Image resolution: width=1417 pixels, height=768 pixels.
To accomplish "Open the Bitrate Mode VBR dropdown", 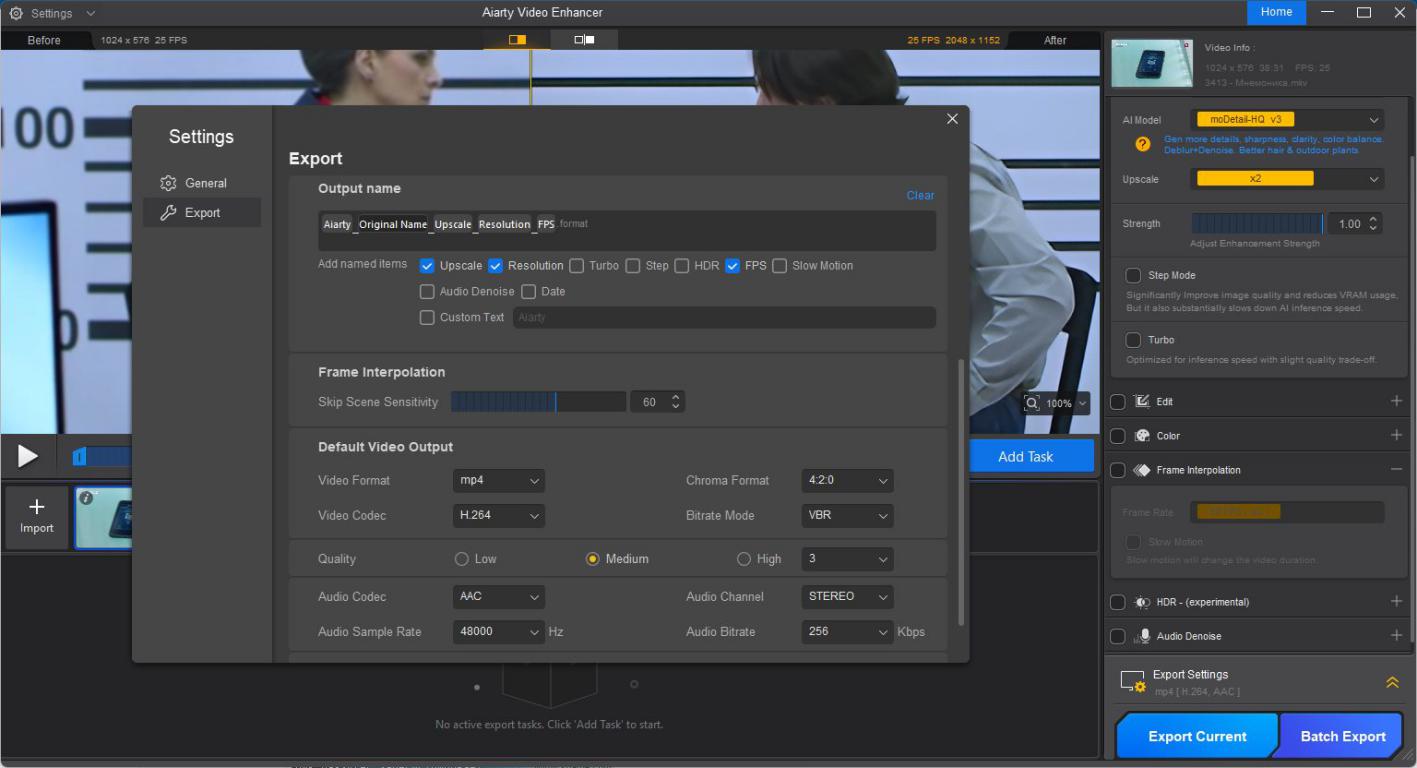I will [847, 516].
